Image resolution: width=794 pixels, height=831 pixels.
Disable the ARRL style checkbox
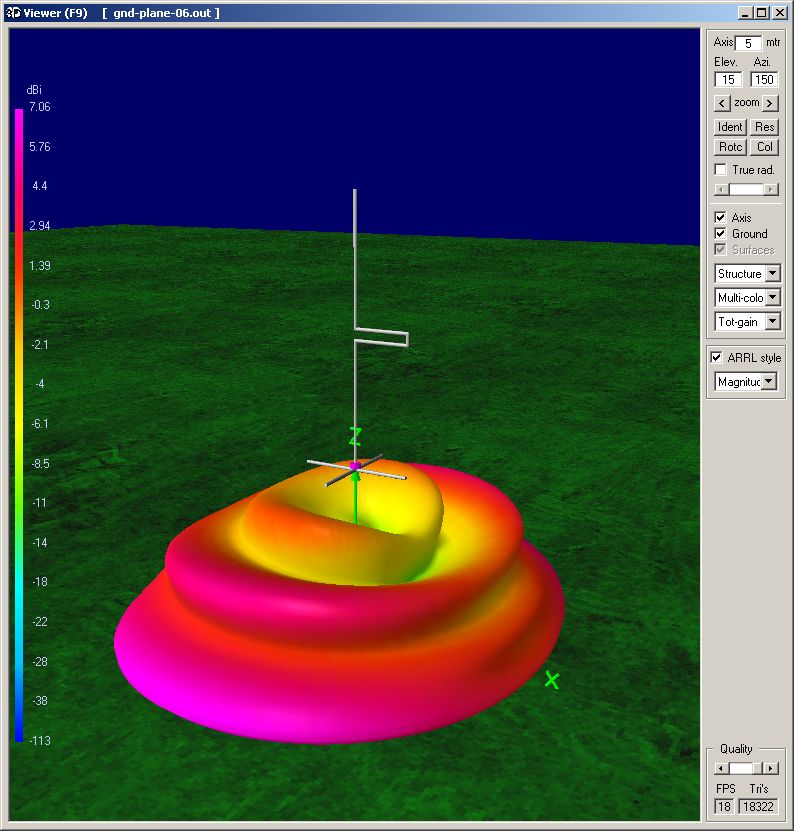point(716,357)
